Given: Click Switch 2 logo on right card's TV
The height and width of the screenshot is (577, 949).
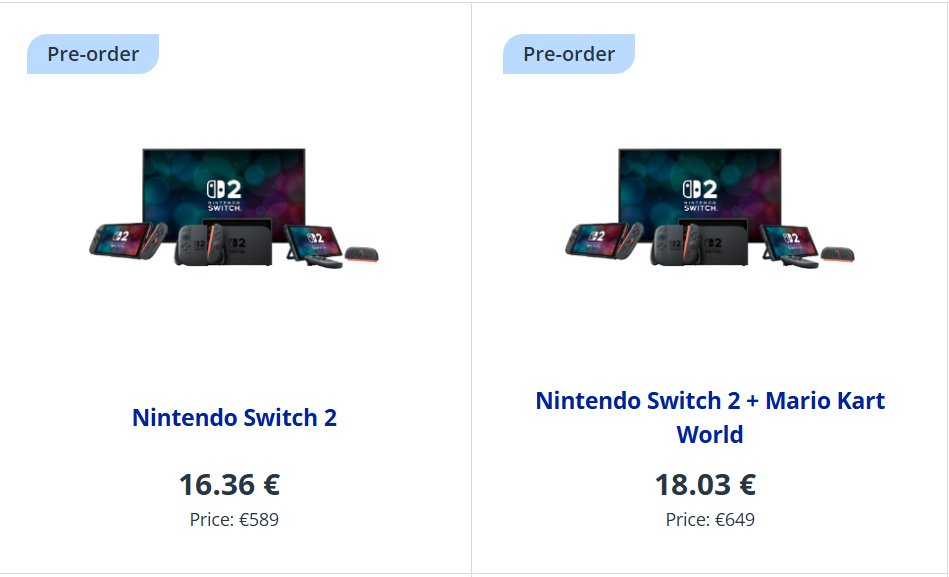Looking at the screenshot, I should coord(700,193).
